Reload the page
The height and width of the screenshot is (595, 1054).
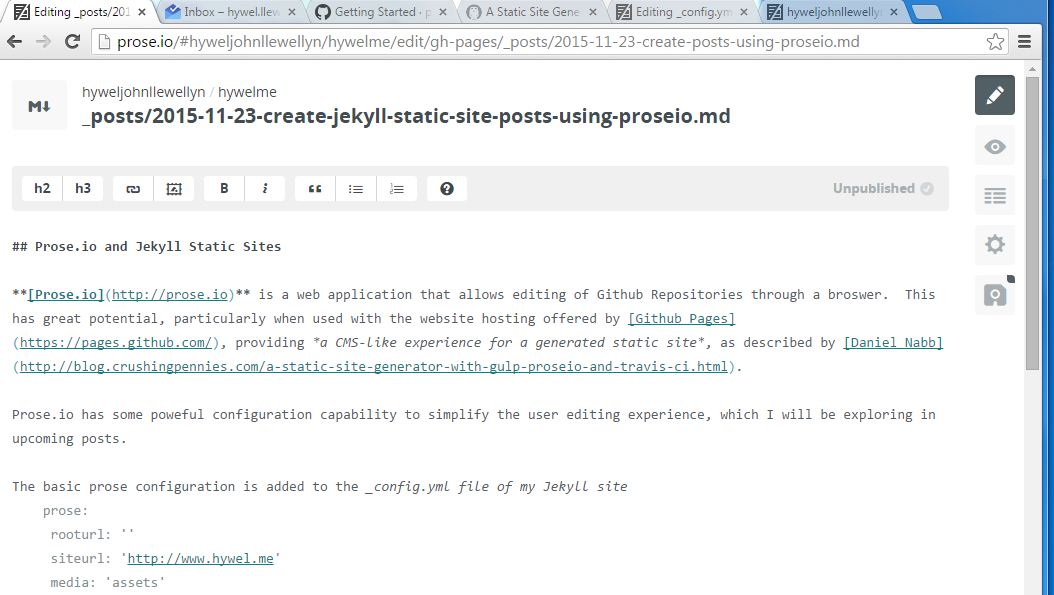(x=72, y=42)
